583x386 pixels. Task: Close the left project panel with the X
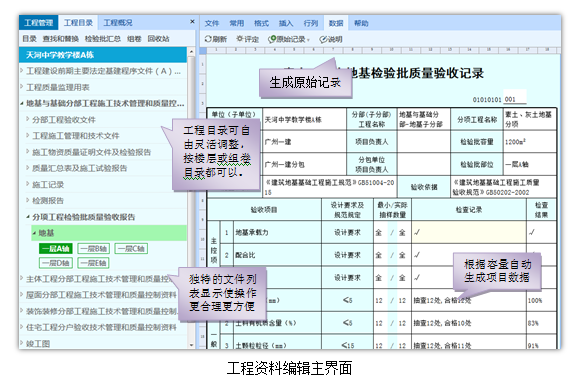[x=192, y=22]
